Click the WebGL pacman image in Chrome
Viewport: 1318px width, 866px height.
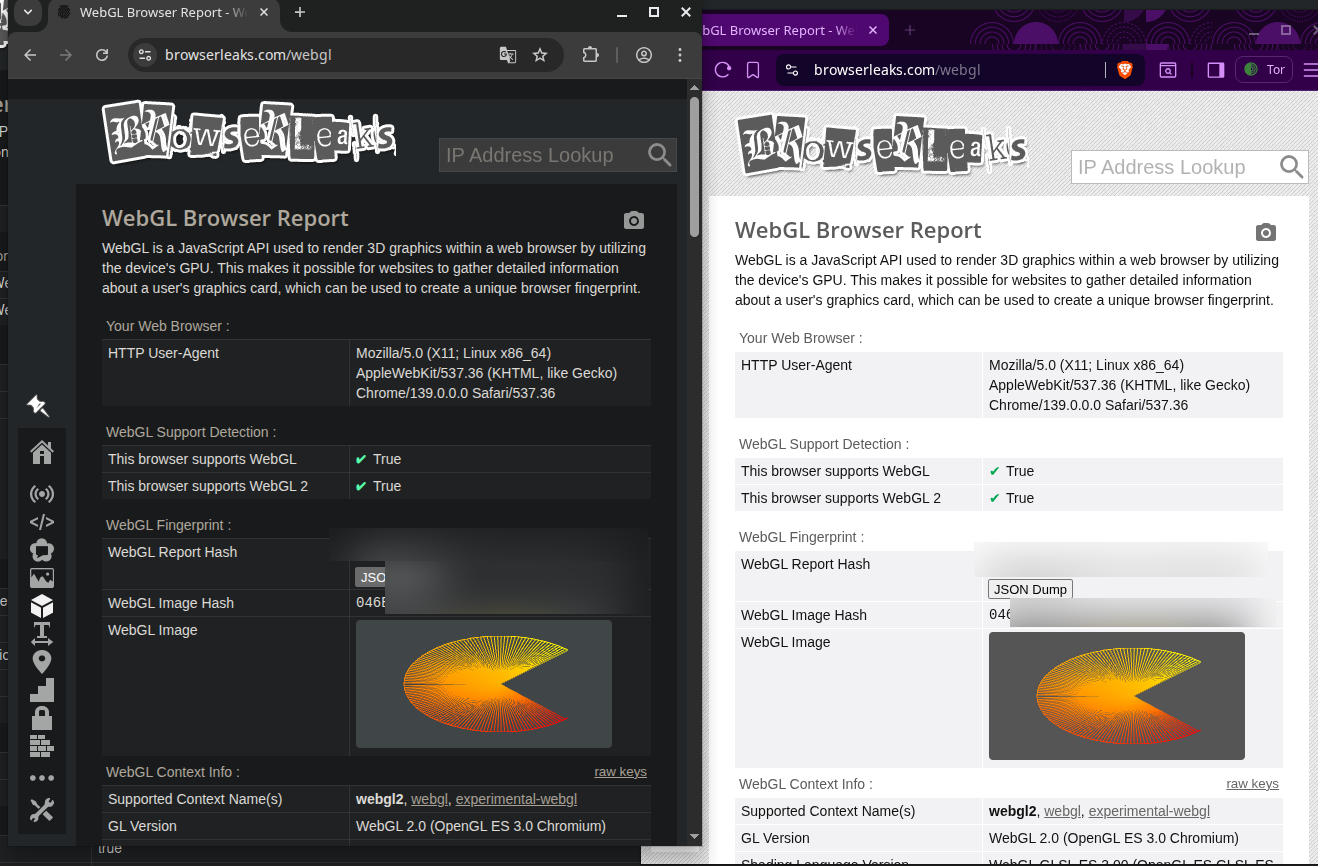pyautogui.click(x=484, y=684)
